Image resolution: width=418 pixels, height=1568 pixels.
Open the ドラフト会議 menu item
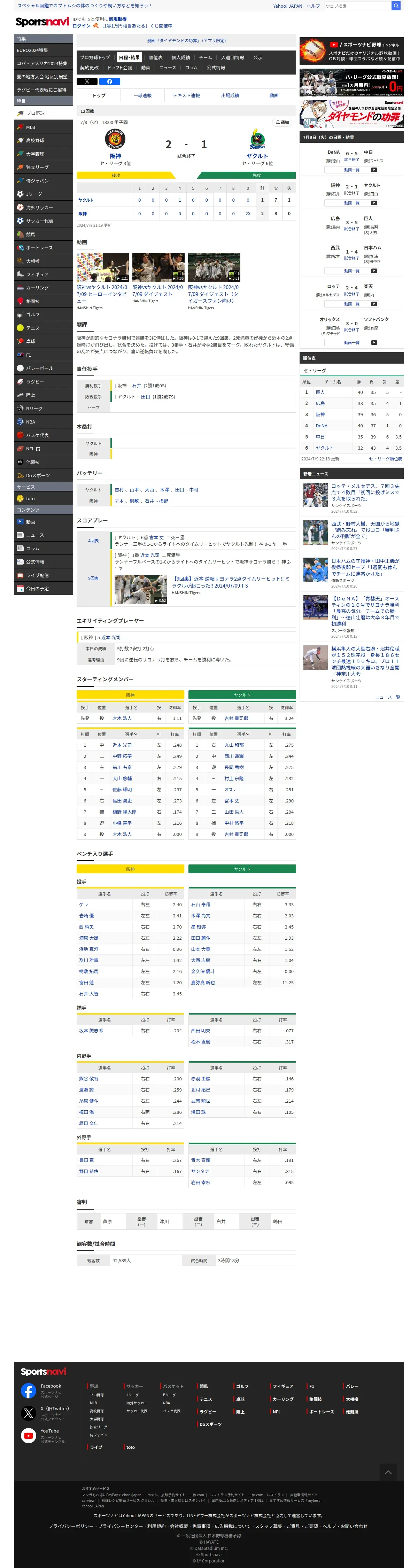(x=120, y=68)
